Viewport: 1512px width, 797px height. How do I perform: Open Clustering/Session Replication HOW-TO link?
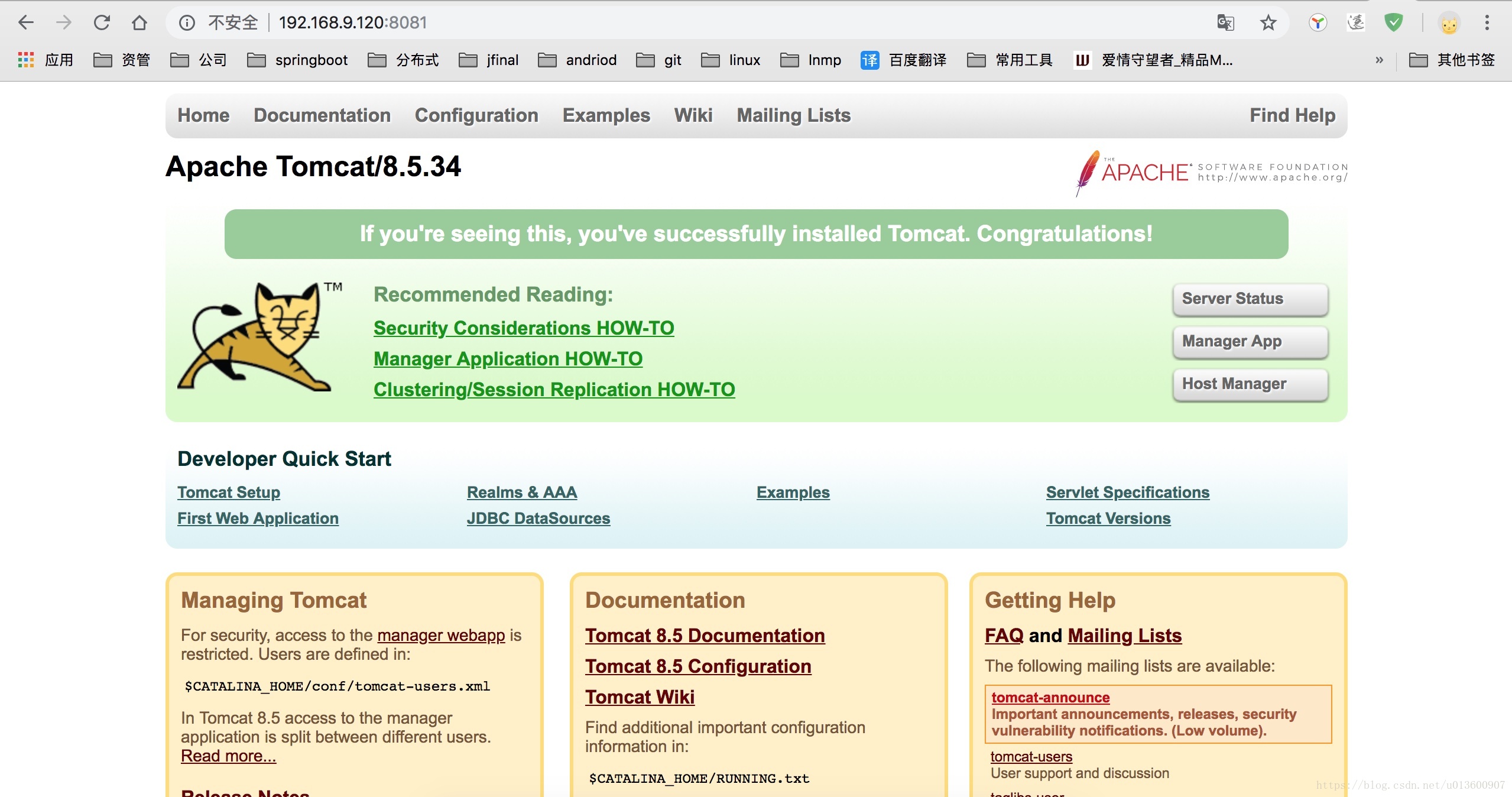(x=554, y=390)
